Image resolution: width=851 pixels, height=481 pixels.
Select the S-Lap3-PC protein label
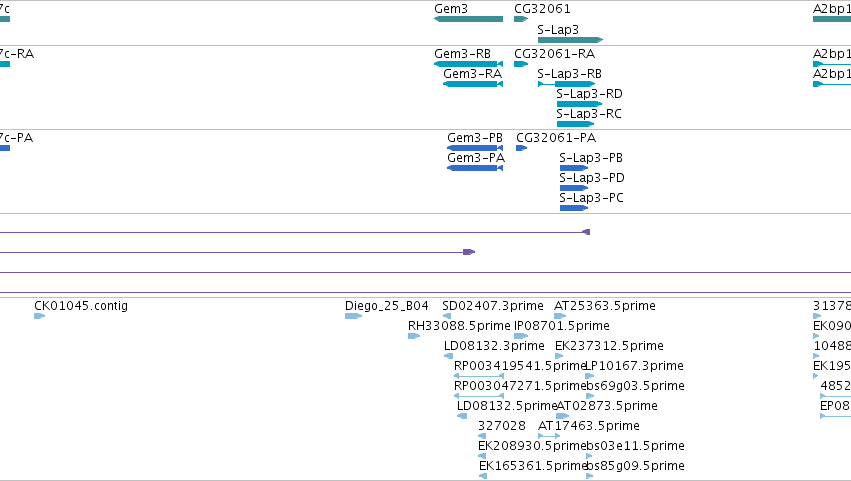pyautogui.click(x=592, y=198)
